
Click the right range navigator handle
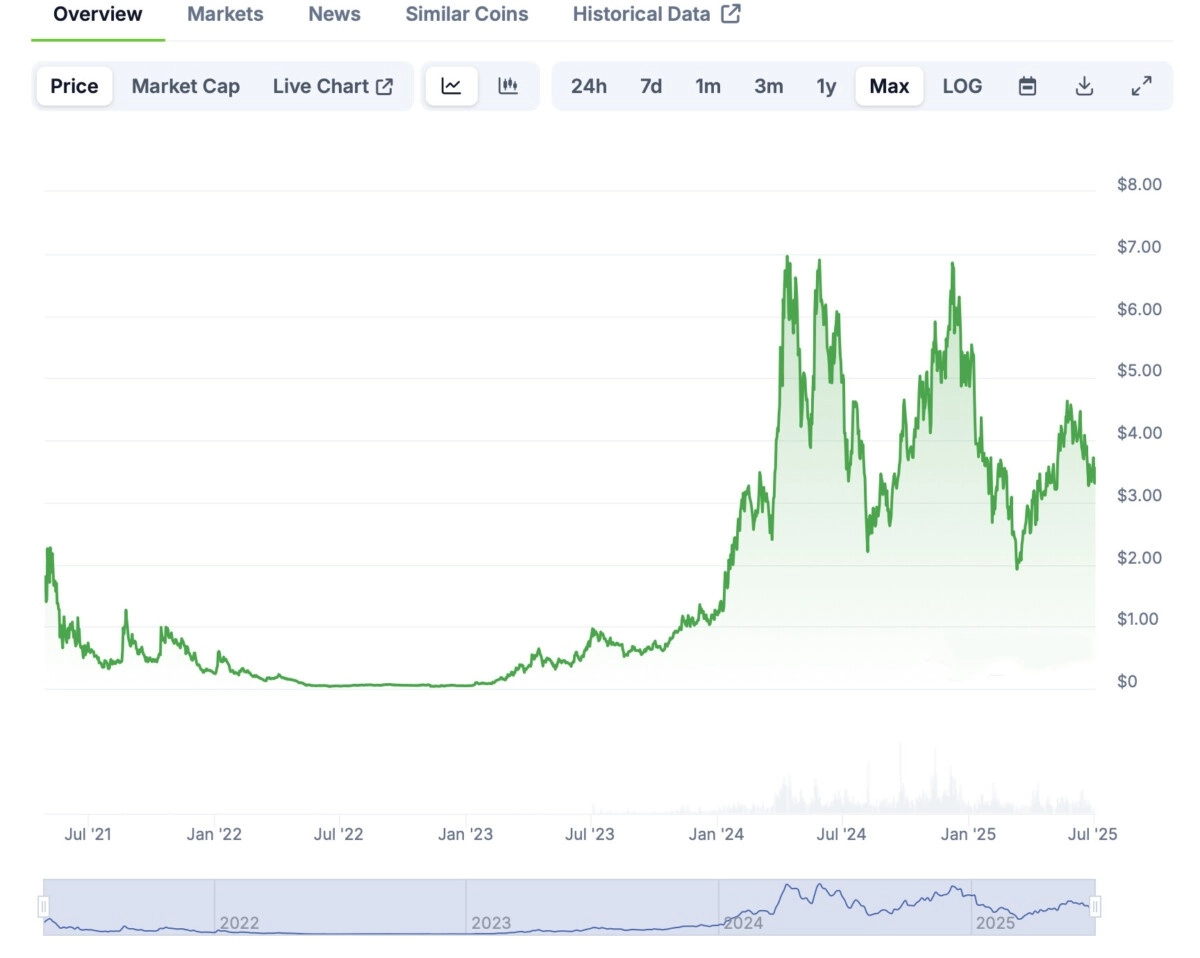1096,907
